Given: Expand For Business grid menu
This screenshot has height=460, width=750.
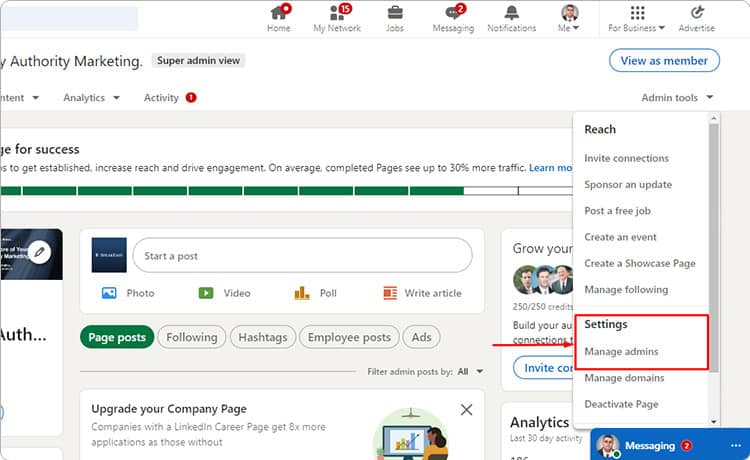Looking at the screenshot, I should [637, 18].
